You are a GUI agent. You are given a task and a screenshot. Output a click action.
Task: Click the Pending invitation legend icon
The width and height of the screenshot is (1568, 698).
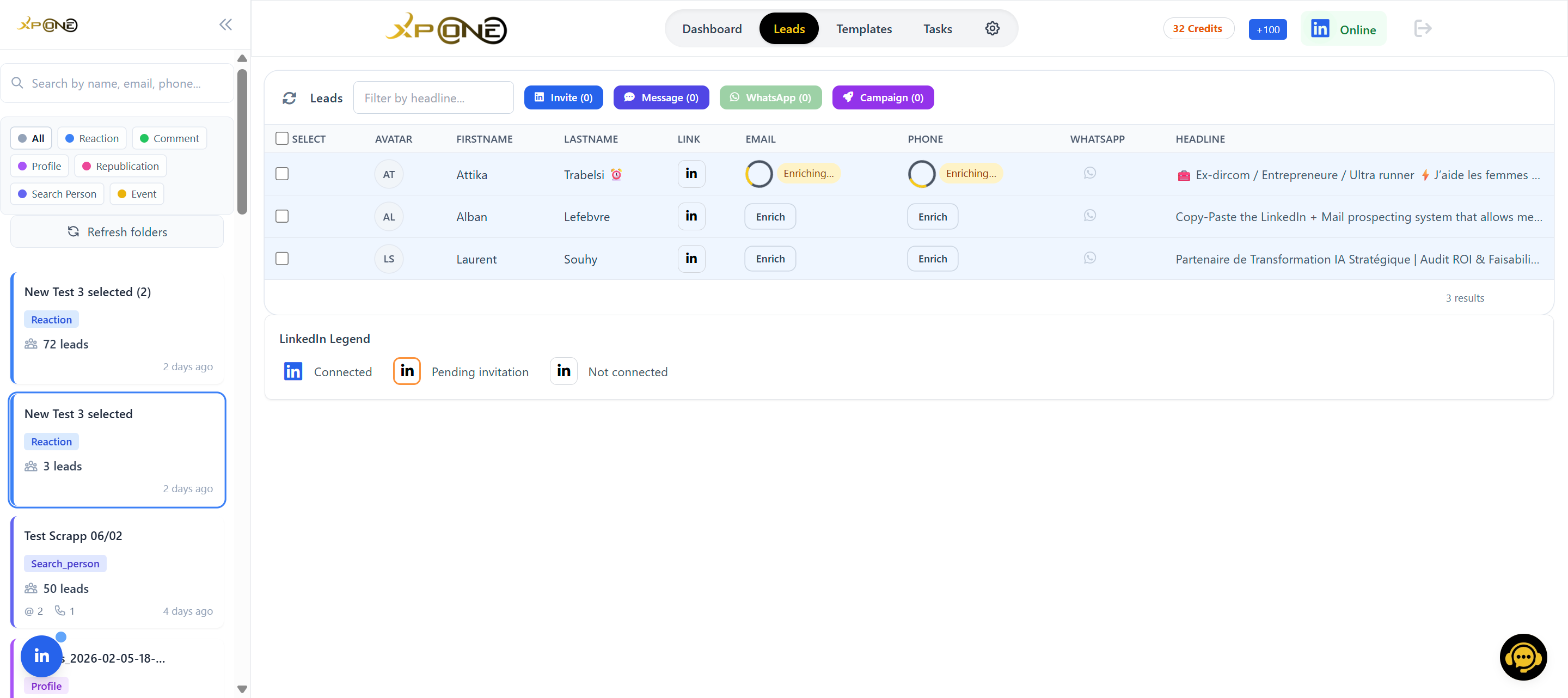[407, 371]
